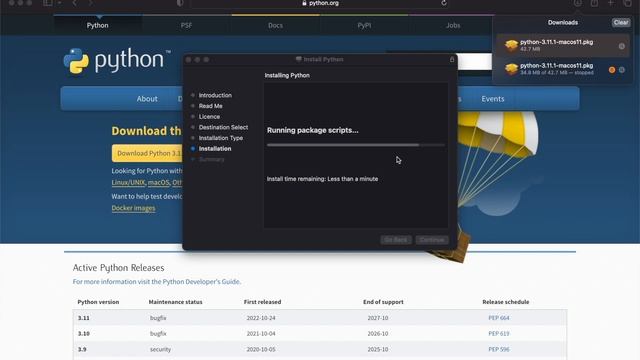Select the Introduction step in installer
640x360 pixels.
tap(215, 95)
